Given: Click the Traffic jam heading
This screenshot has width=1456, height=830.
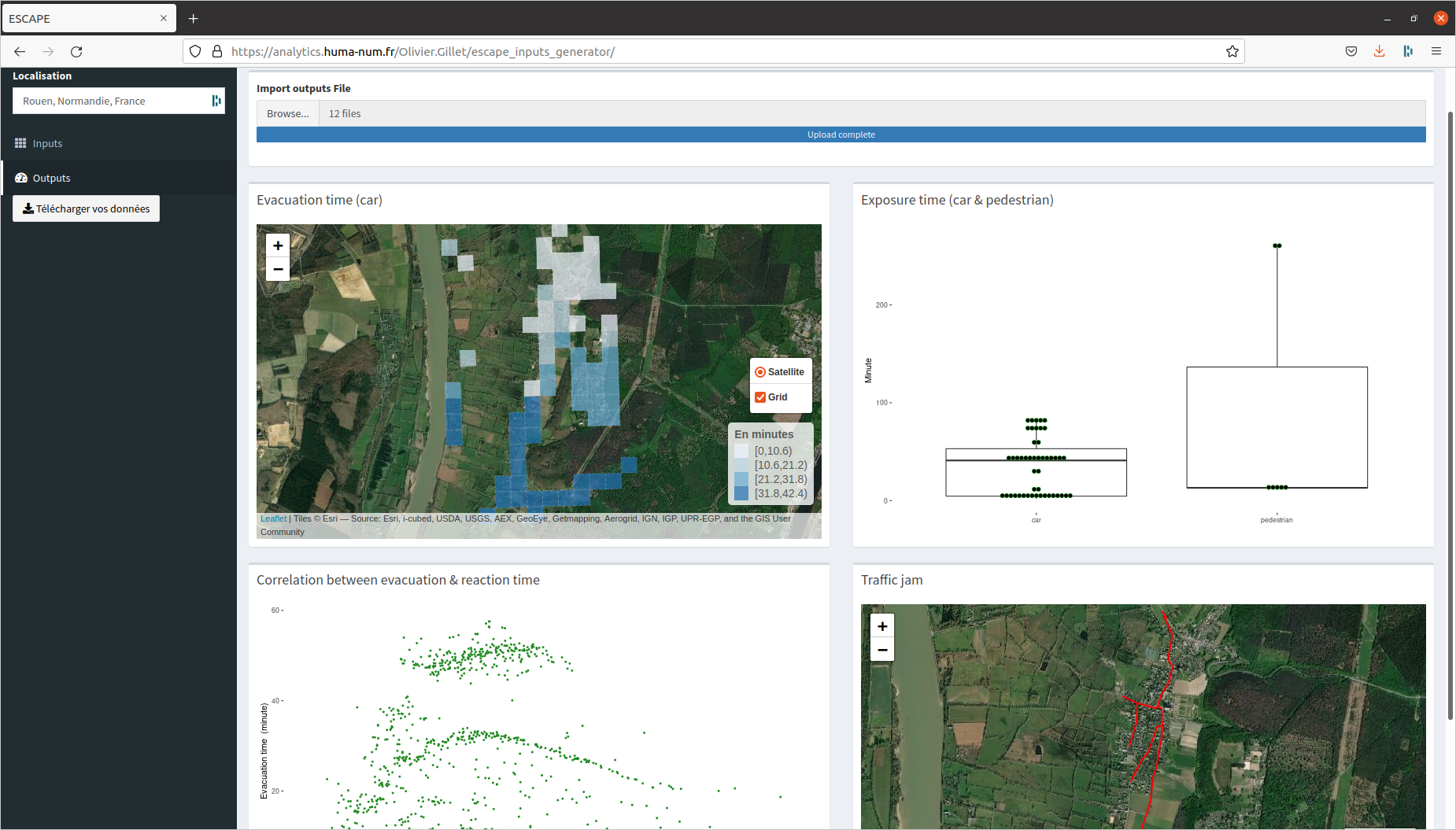Looking at the screenshot, I should point(892,580).
